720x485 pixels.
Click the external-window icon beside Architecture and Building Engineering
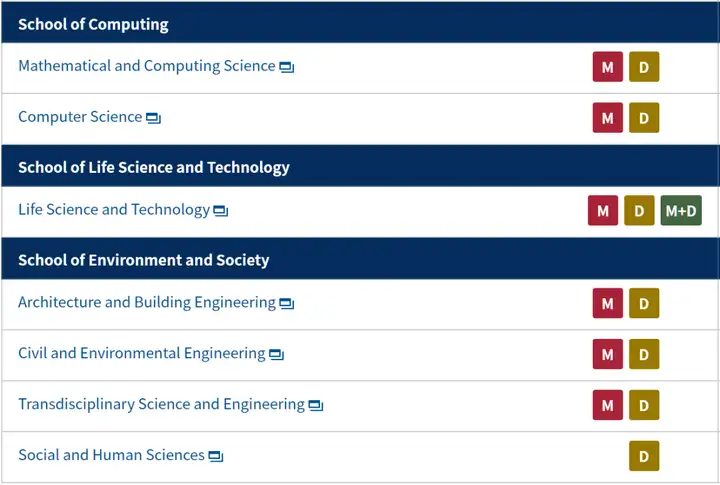point(287,304)
